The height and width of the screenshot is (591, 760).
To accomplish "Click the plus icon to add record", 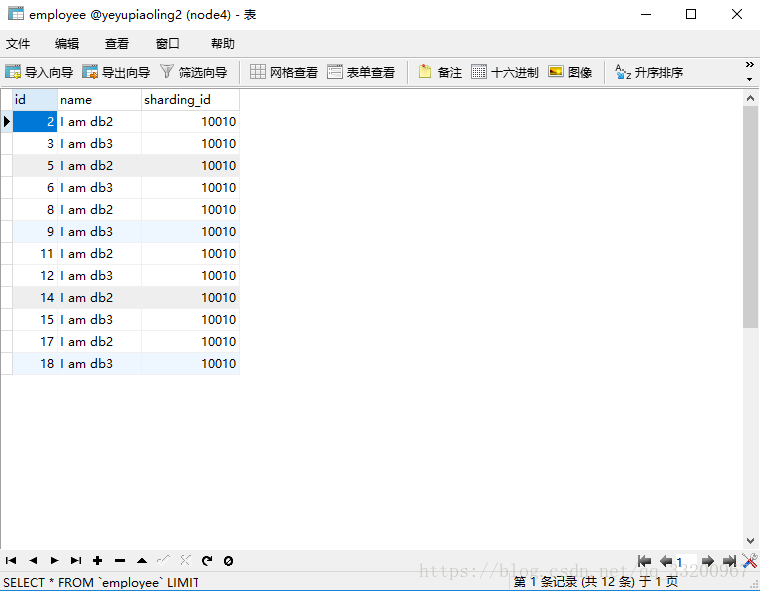I will 98,561.
